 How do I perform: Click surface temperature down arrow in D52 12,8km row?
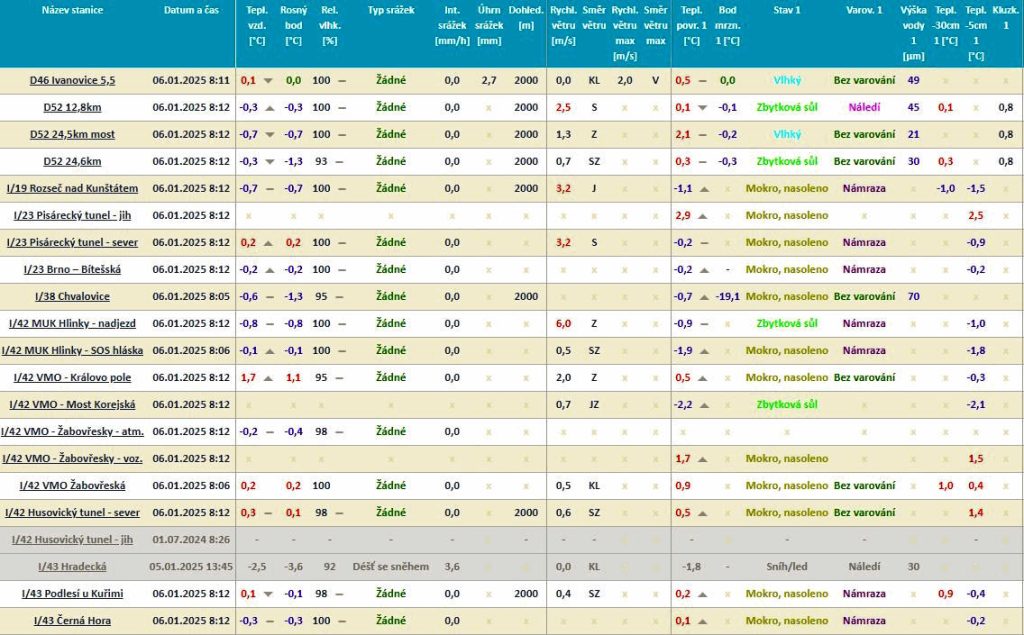coord(702,108)
